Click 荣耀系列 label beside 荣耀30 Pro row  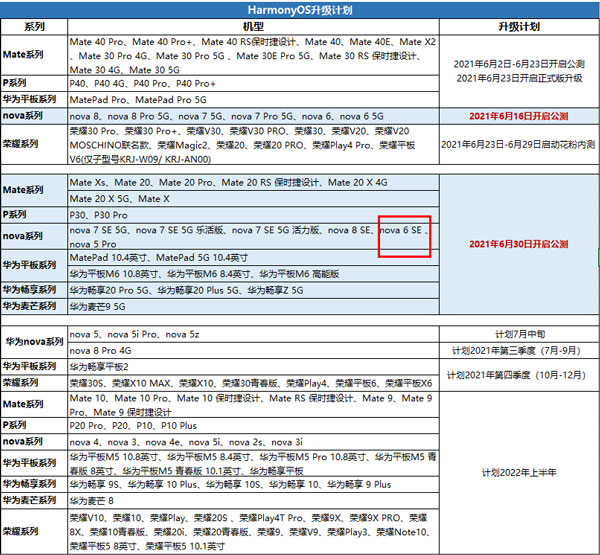click(x=34, y=144)
